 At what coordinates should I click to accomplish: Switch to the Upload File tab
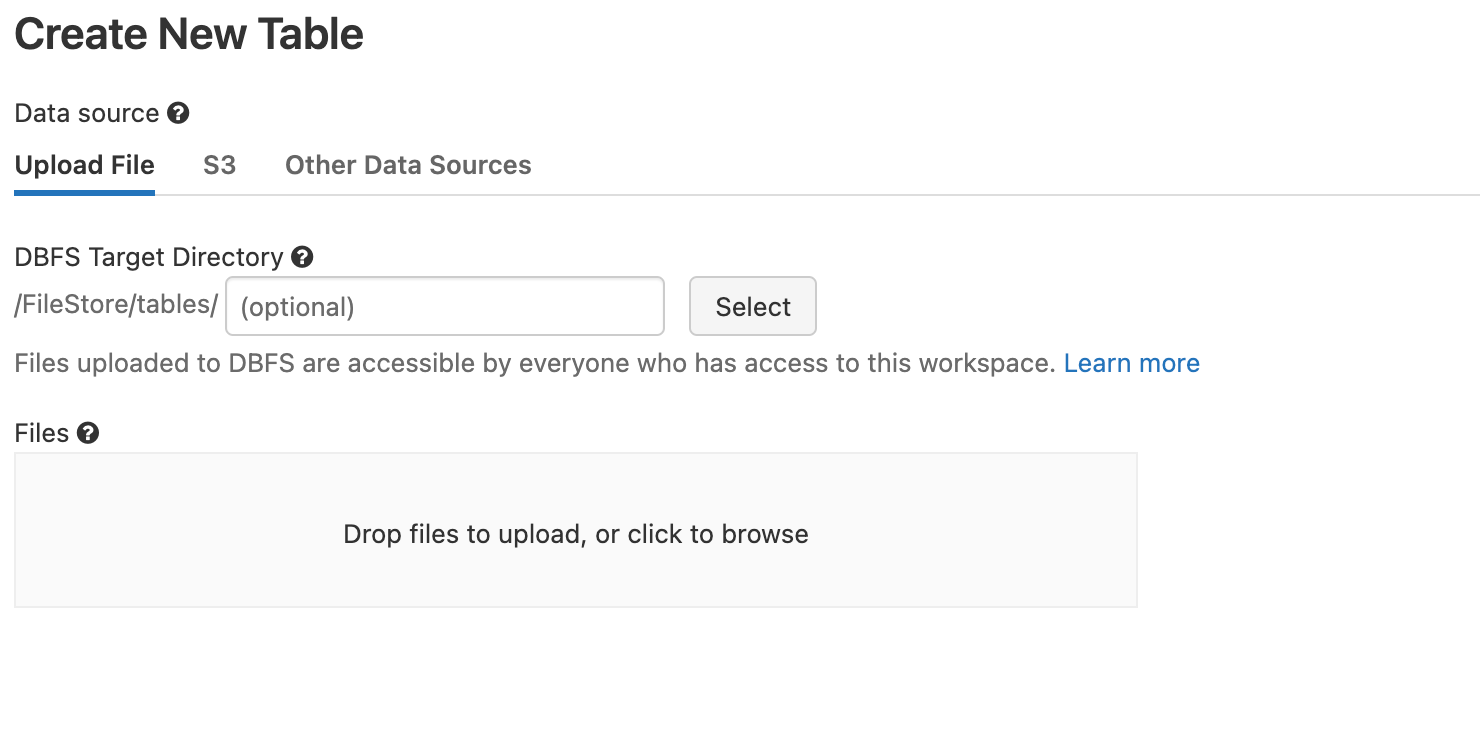tap(85, 165)
